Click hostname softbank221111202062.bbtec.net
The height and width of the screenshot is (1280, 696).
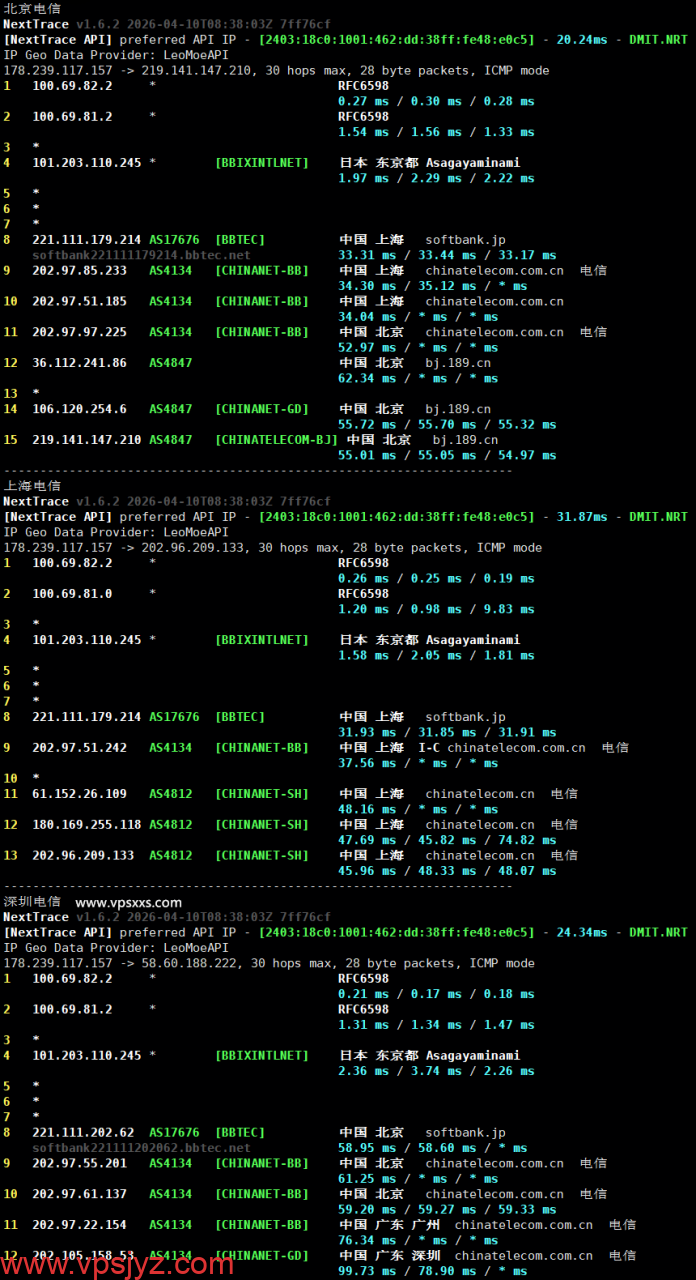[x=142, y=1148]
